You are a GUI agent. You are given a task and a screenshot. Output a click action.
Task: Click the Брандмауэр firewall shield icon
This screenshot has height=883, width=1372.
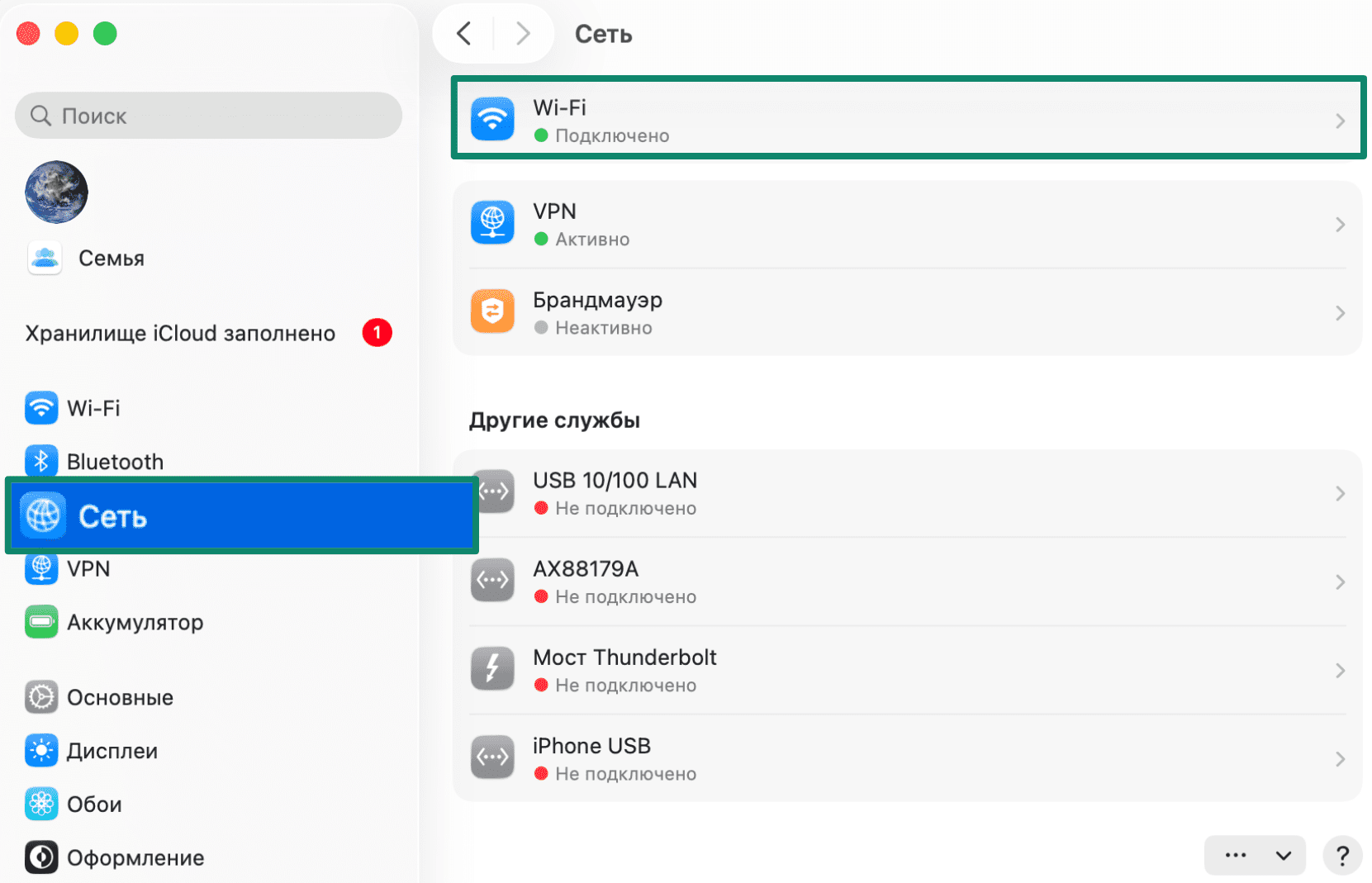(x=492, y=311)
